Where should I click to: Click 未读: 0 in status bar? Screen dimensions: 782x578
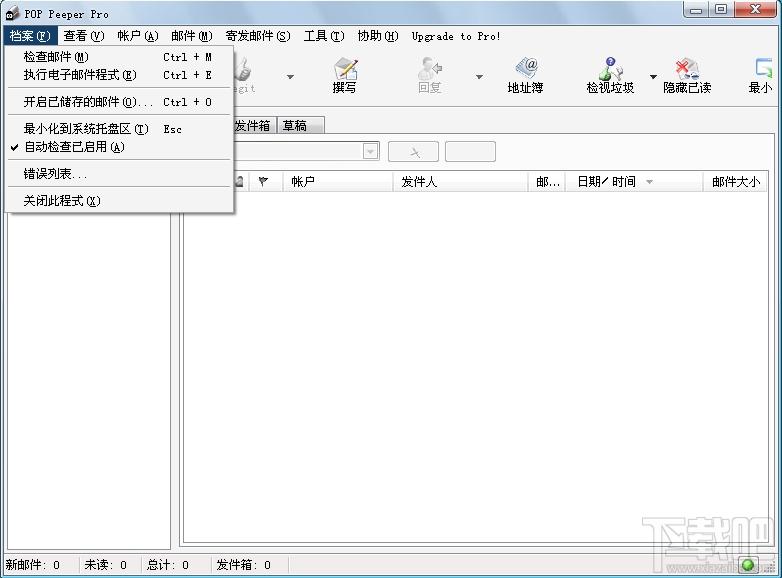tap(105, 565)
